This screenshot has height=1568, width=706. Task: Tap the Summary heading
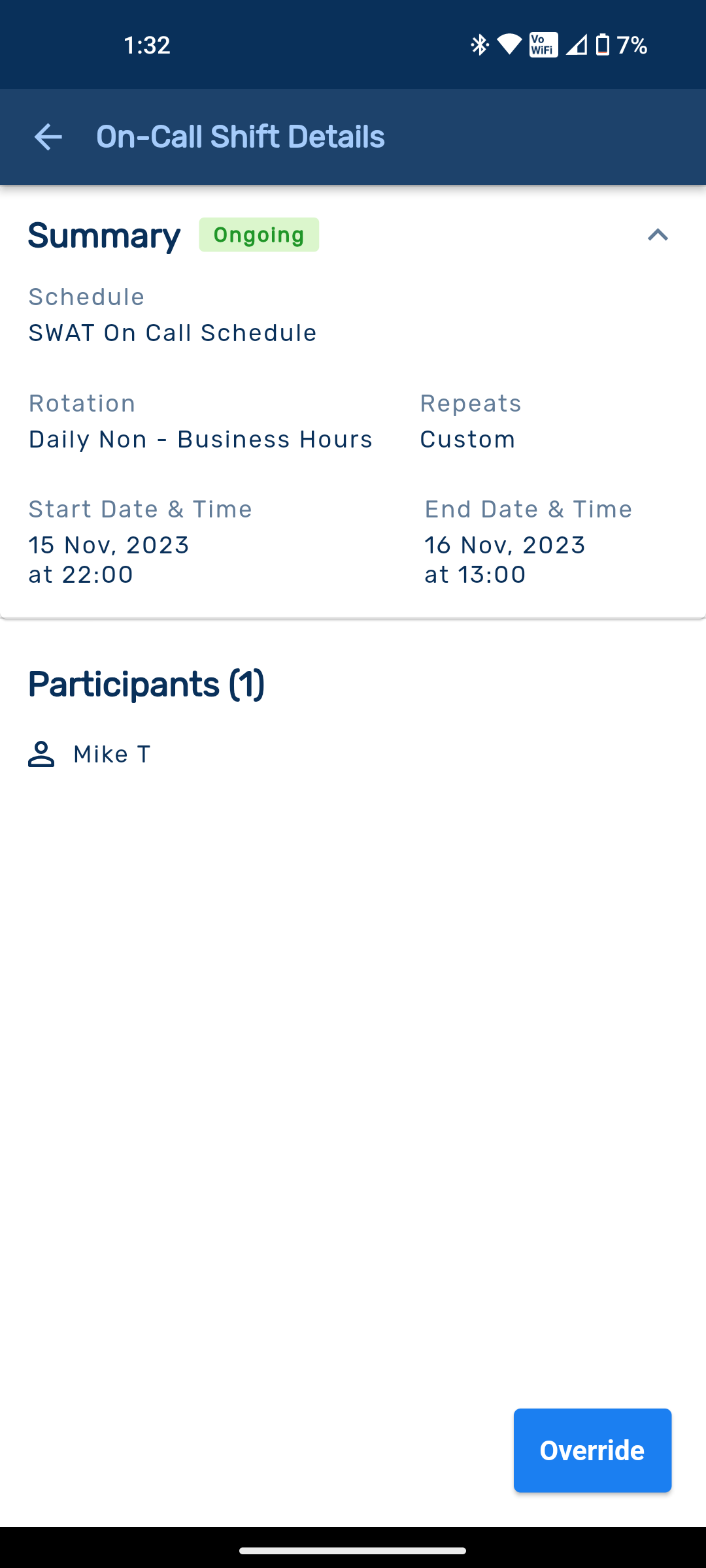(104, 235)
